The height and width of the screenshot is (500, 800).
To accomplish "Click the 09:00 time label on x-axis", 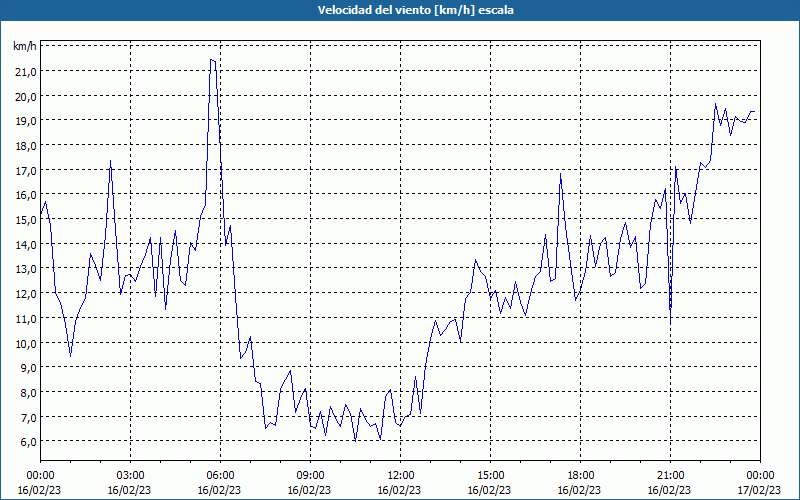I will coord(311,476).
